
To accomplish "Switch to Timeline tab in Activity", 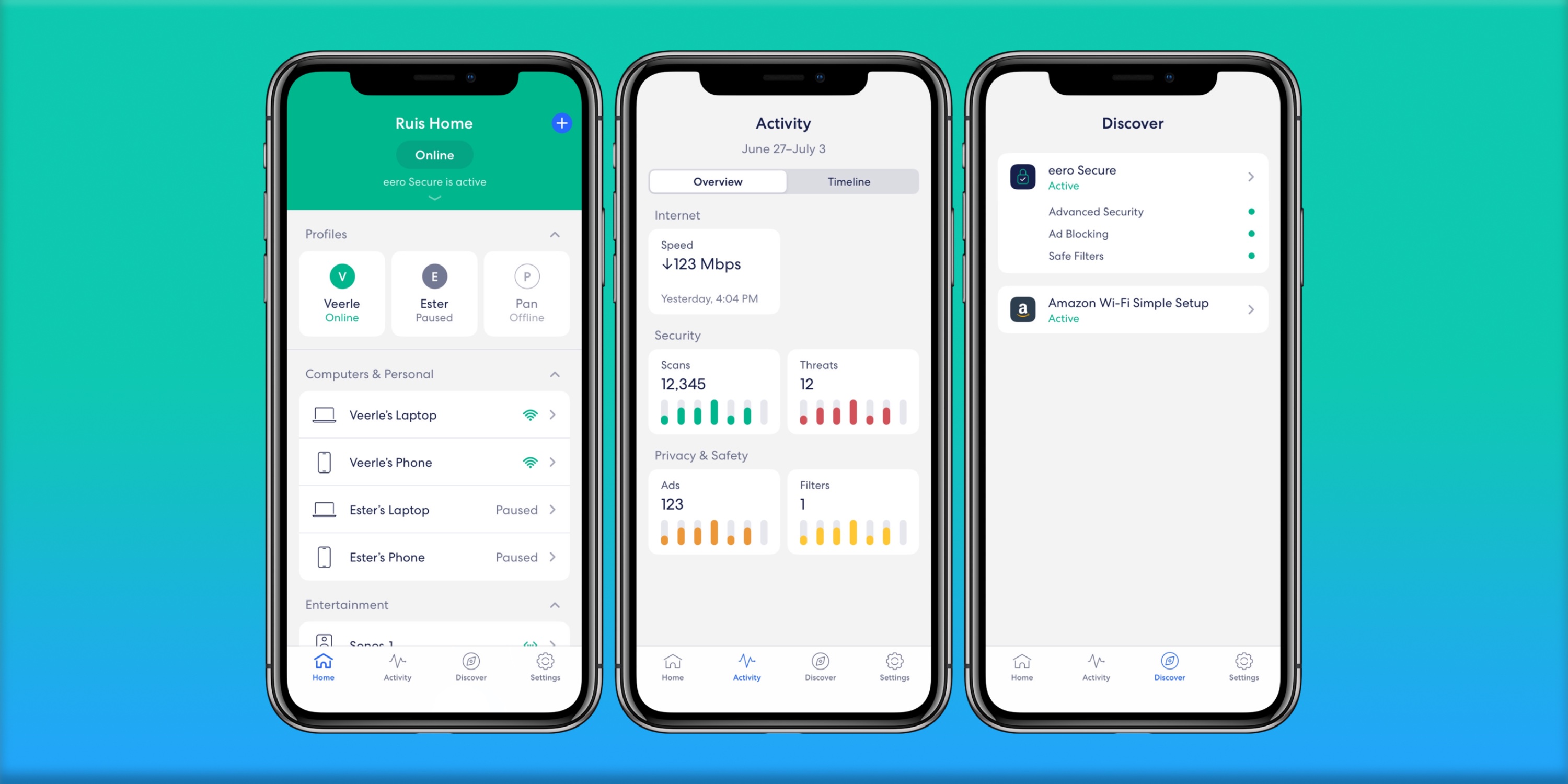I will click(849, 182).
